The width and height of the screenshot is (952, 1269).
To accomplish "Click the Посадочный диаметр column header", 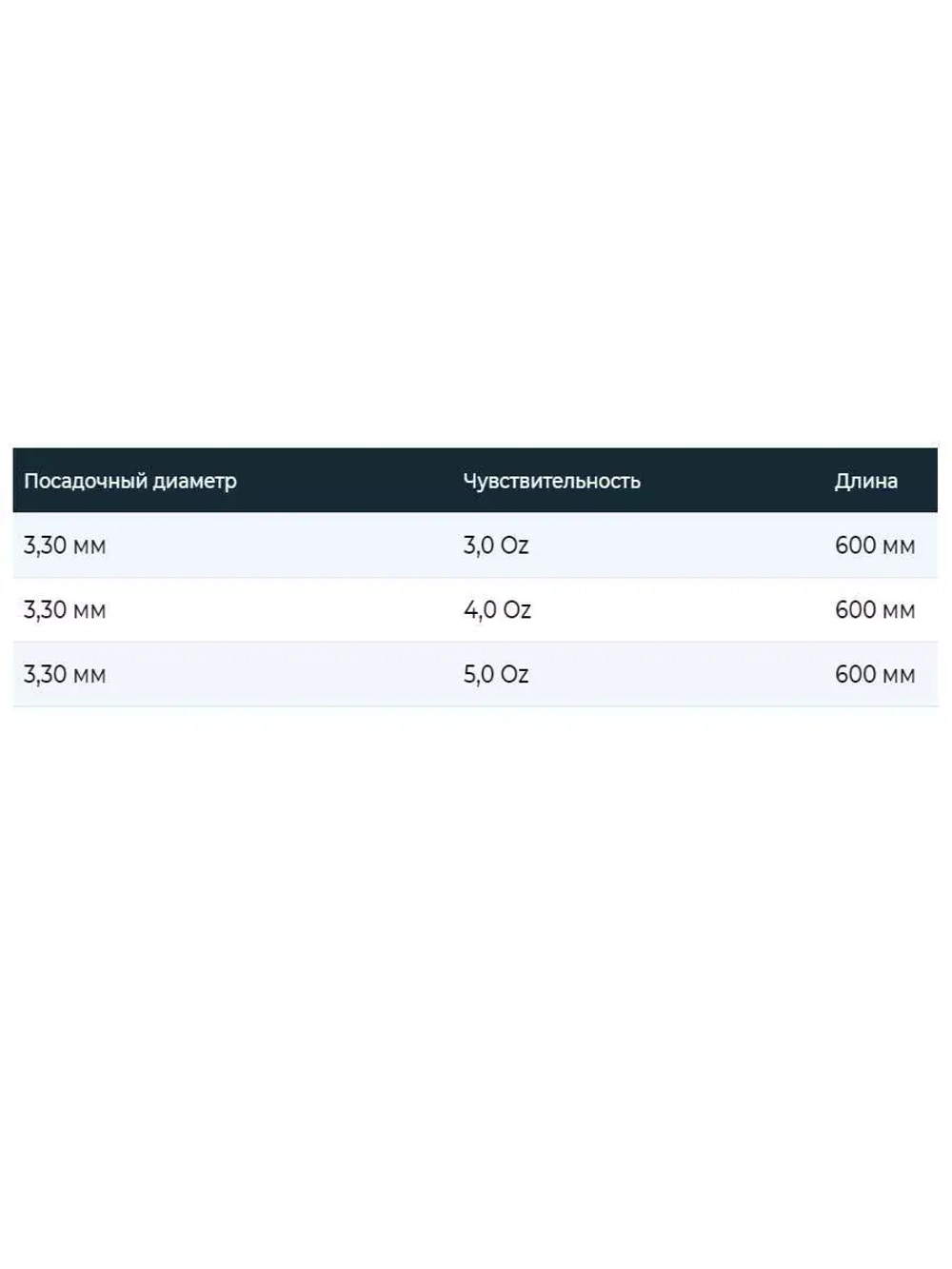I will 129,481.
